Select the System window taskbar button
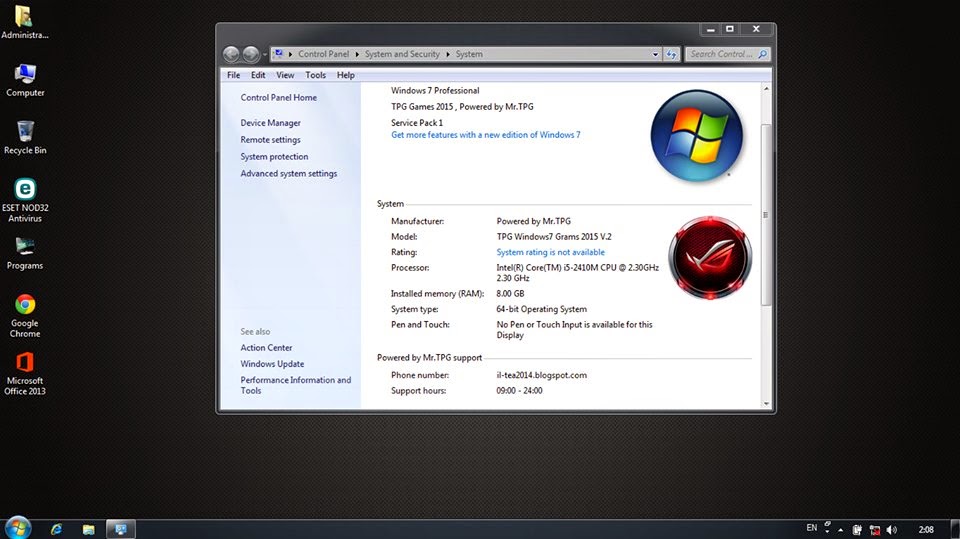The width and height of the screenshot is (960, 539). tap(121, 529)
